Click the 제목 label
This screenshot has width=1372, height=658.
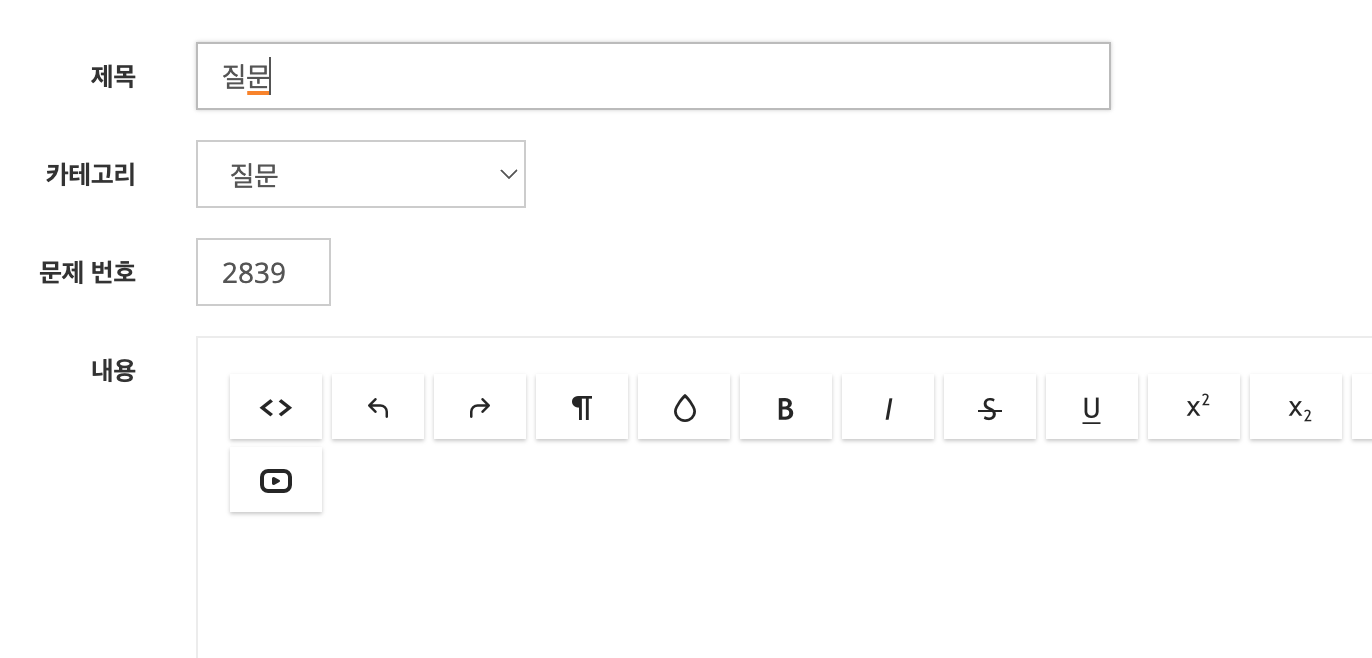[x=113, y=76]
